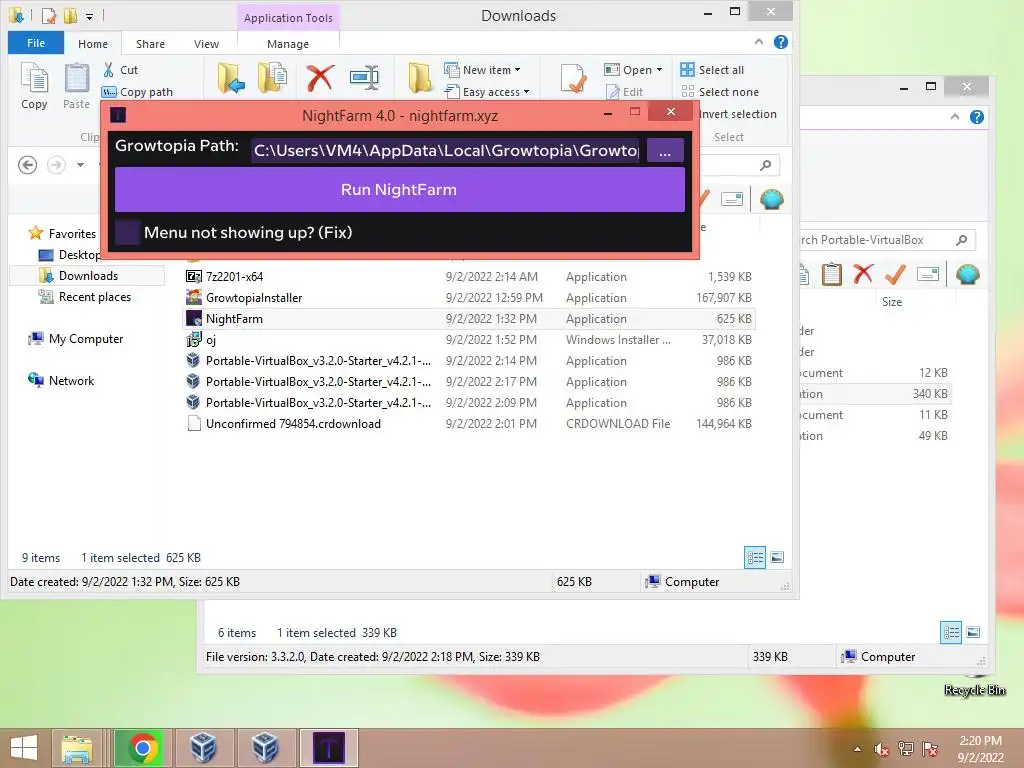Click the Cut scissors icon
The width and height of the screenshot is (1024, 768).
[108, 69]
